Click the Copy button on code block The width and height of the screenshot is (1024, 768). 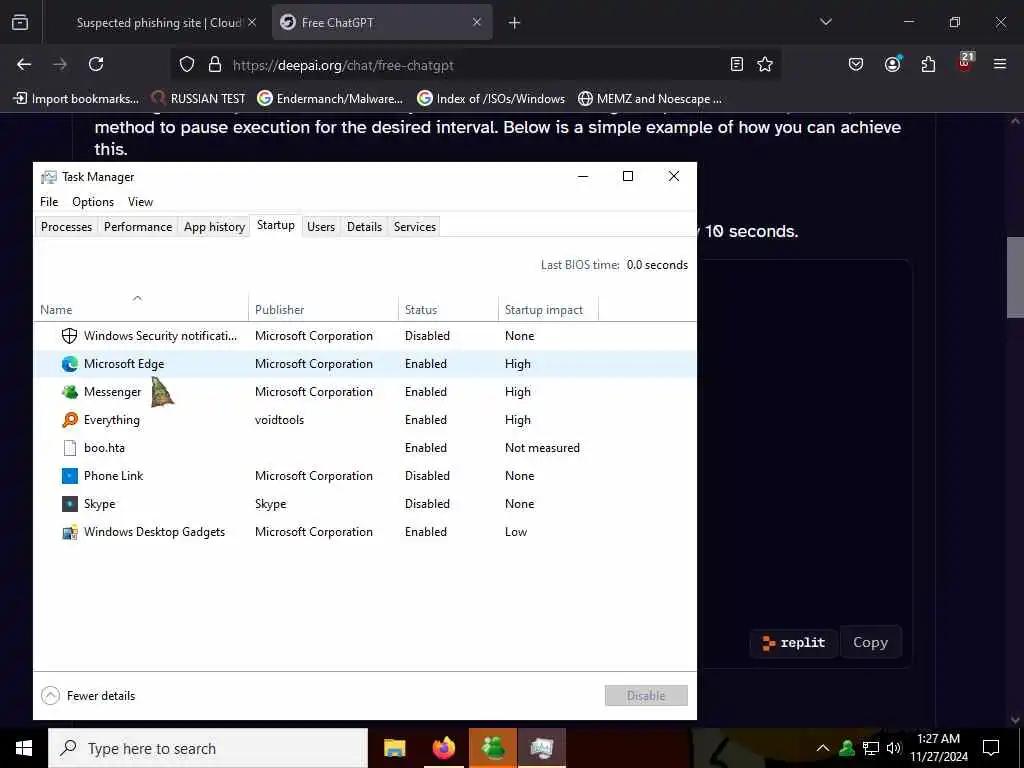(871, 643)
